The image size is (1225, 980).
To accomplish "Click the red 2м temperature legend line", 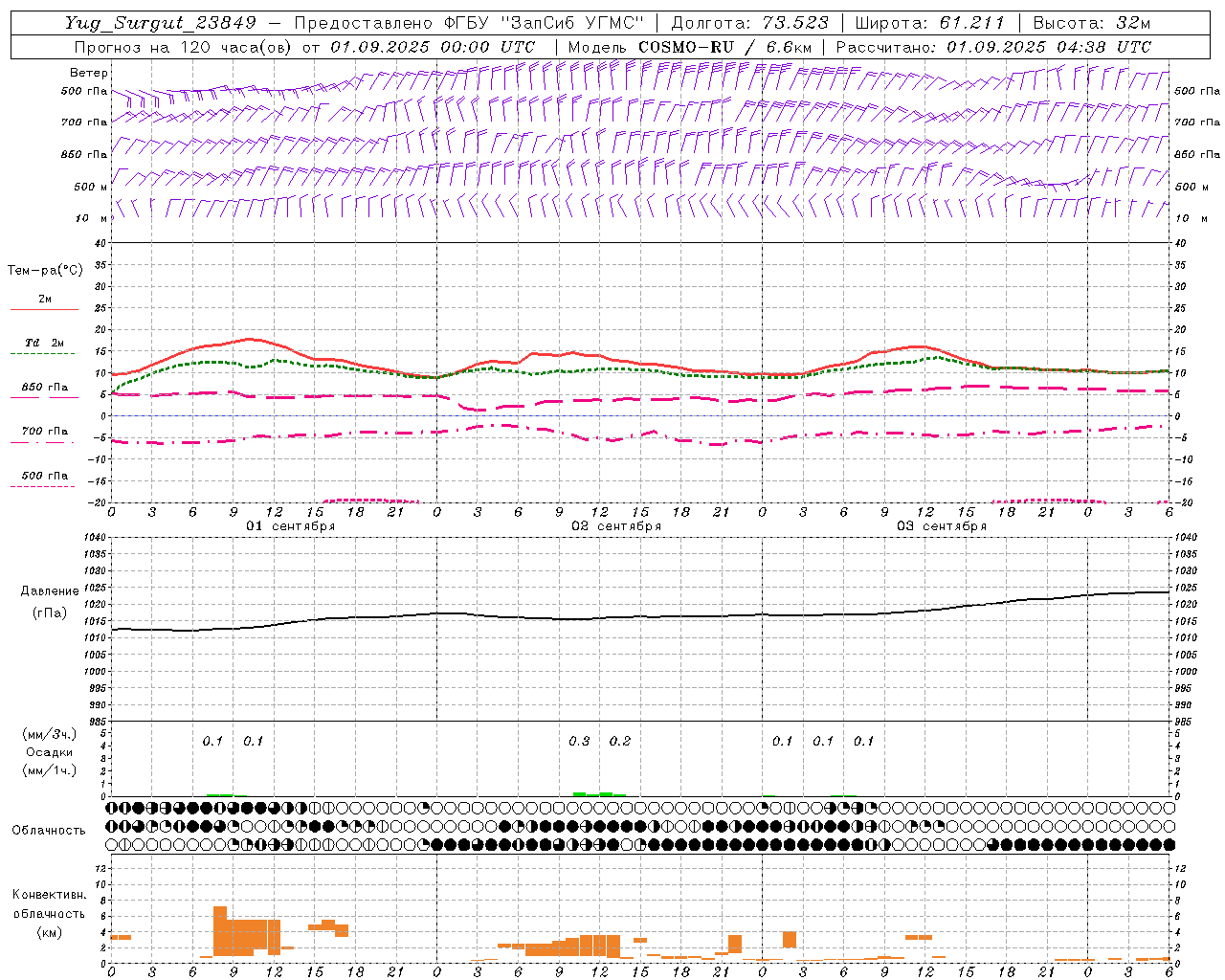I will [x=44, y=309].
